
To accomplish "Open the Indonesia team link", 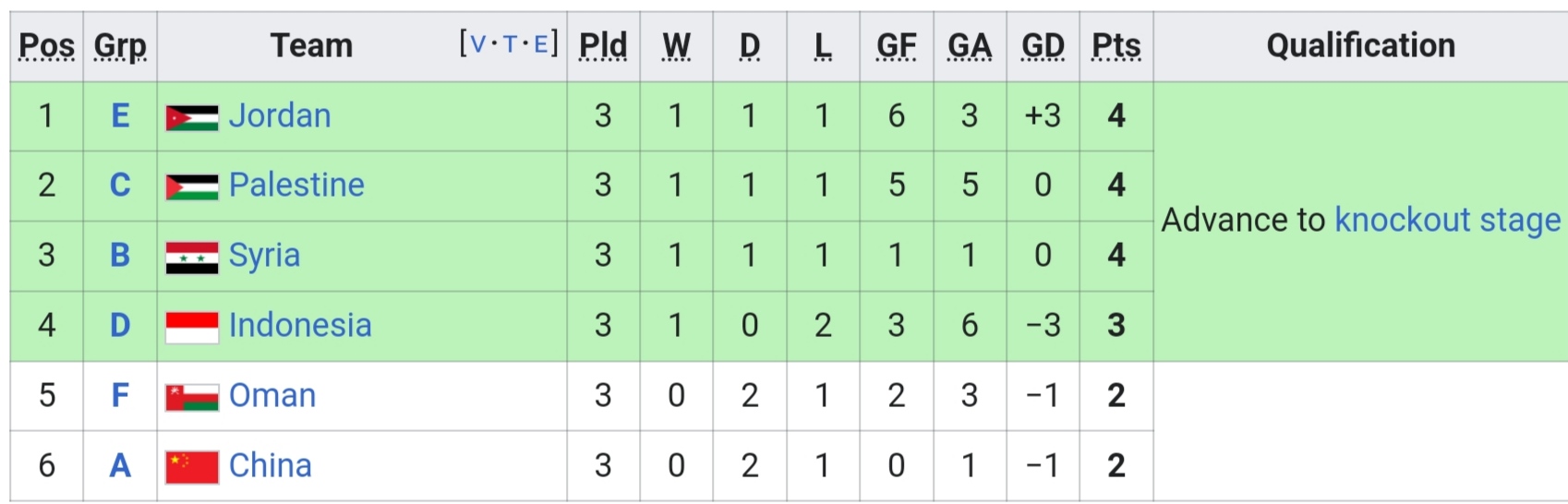I will 300,325.
